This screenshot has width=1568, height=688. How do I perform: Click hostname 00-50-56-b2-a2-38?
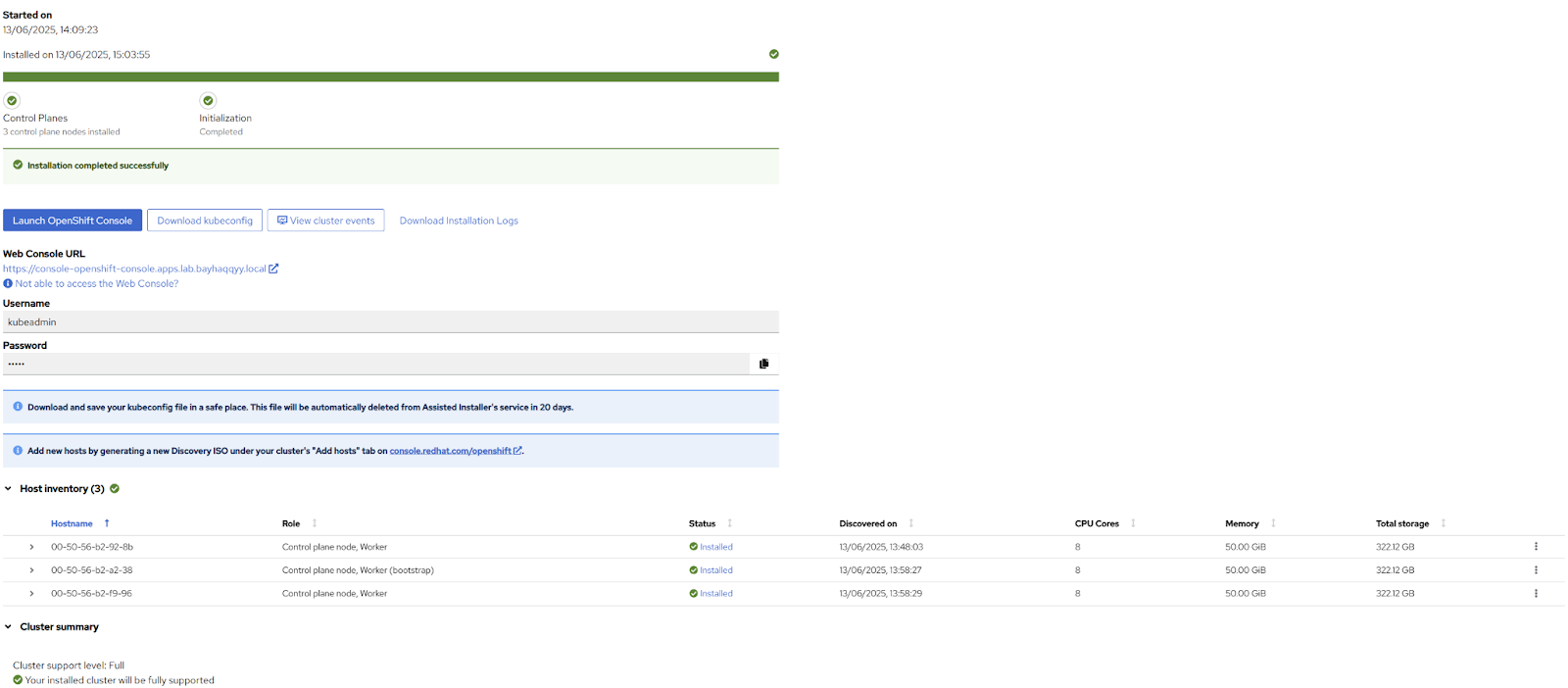click(92, 570)
